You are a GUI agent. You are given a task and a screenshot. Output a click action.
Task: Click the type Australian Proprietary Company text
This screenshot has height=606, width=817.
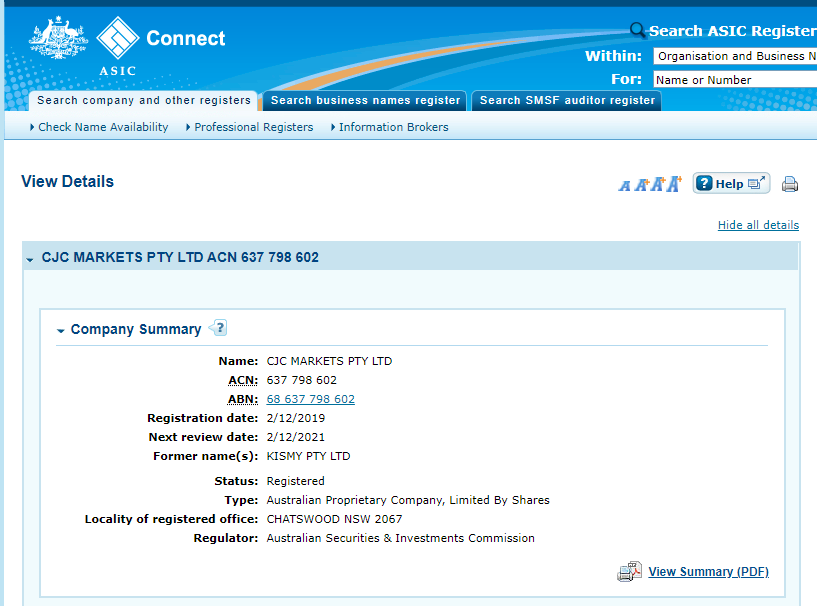[408, 500]
